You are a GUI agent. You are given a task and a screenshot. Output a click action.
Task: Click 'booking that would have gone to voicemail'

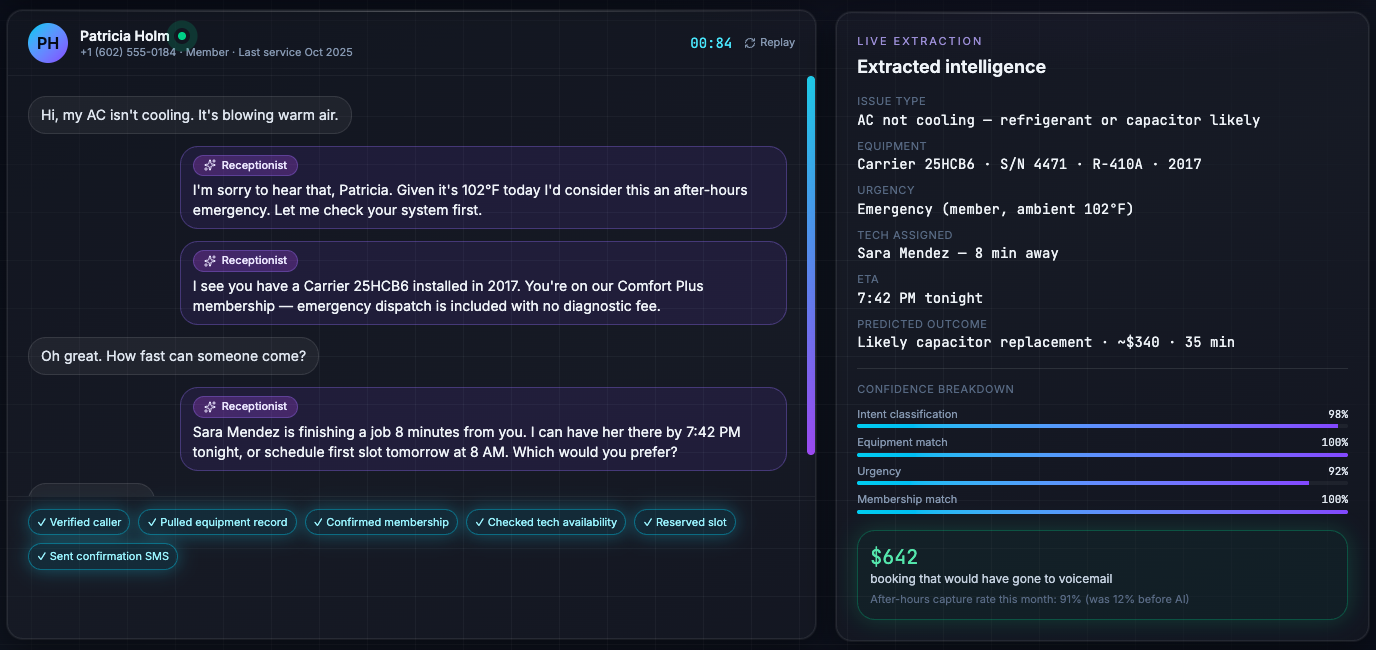click(x=991, y=579)
